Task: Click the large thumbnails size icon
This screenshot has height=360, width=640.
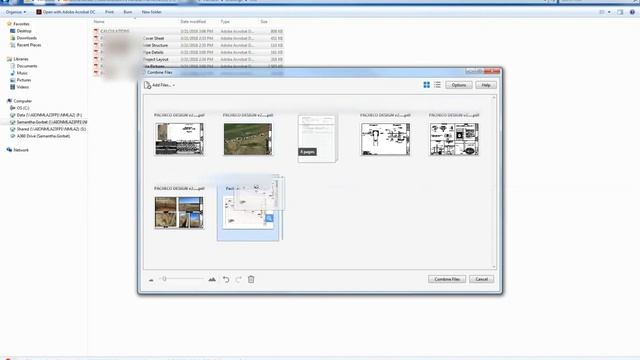Action: (x=212, y=280)
